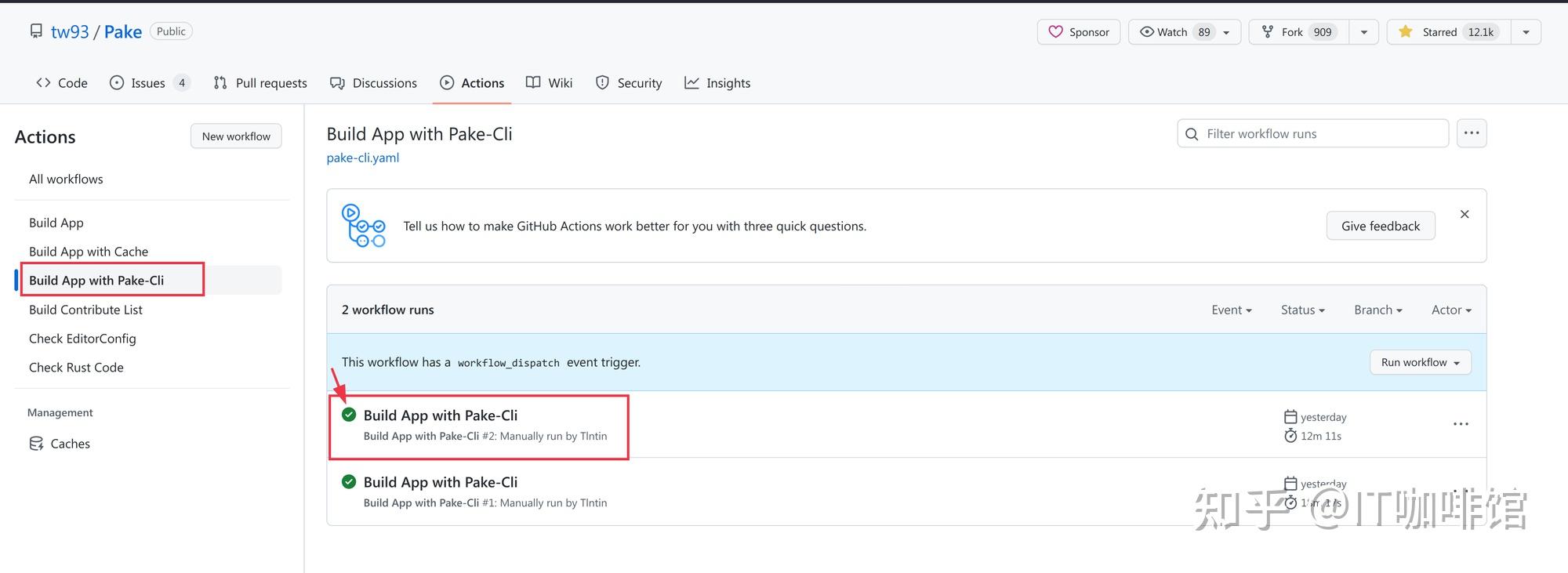Screen dimensions: 1568x573
Task: Click the Starred star button
Action: coord(1449,32)
